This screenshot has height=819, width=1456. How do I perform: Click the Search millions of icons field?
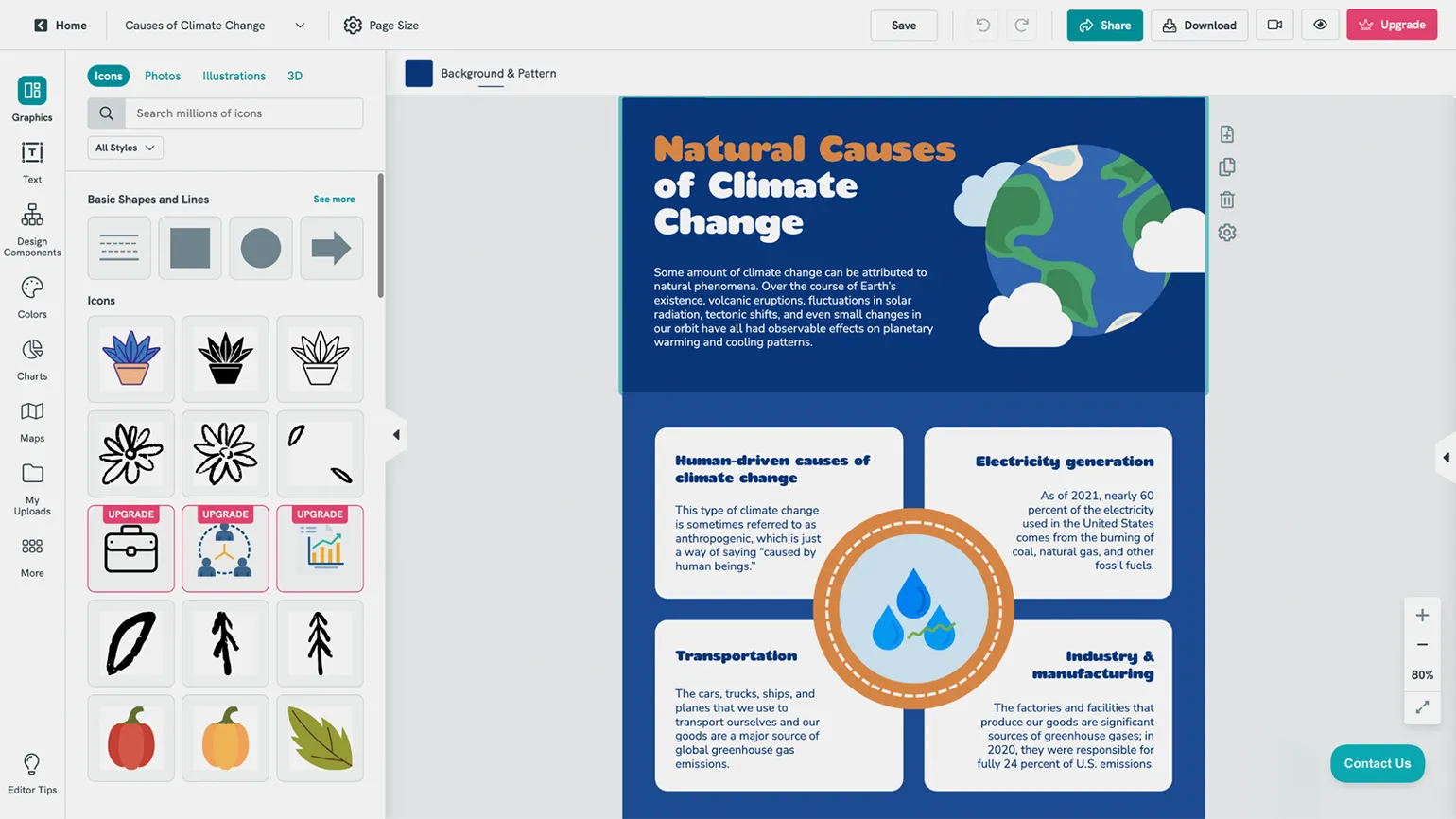pos(244,113)
